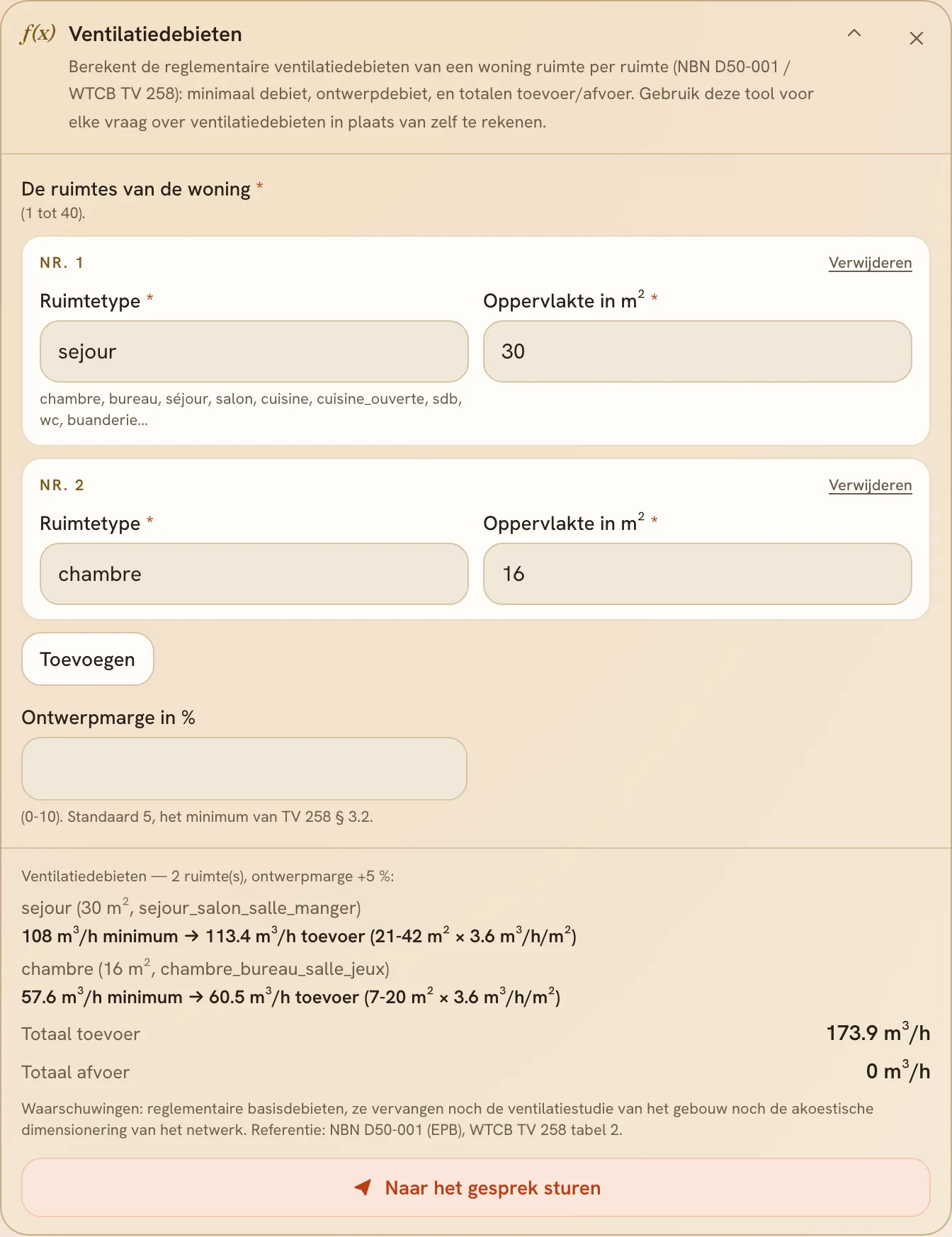Click the NR. 2 room card label

coord(62,485)
